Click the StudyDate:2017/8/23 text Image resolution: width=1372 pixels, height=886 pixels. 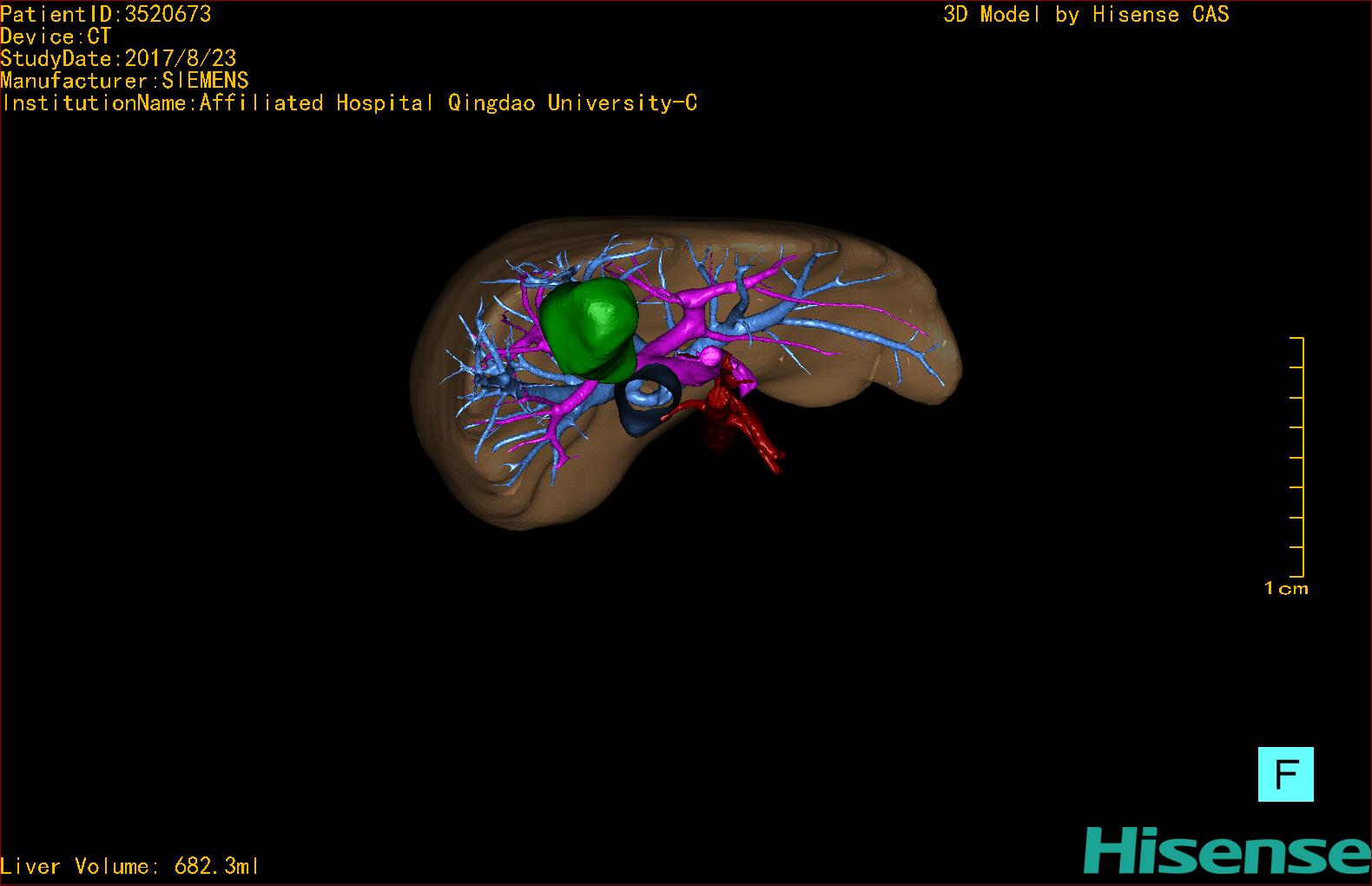(118, 58)
